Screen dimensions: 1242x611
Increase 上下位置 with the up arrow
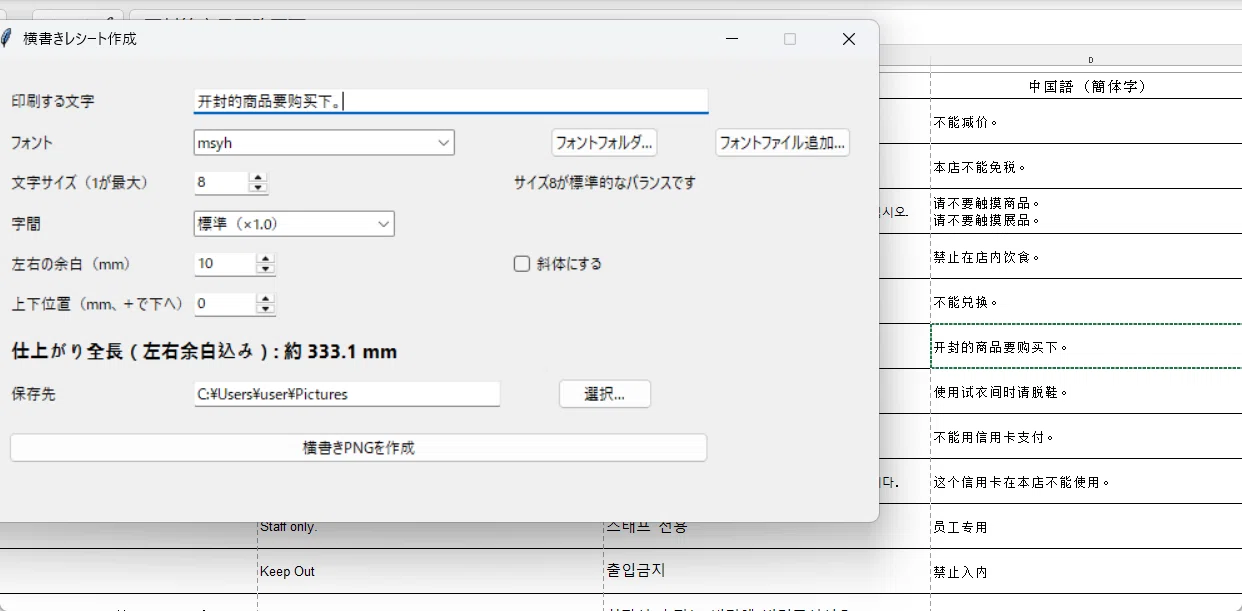click(265, 299)
